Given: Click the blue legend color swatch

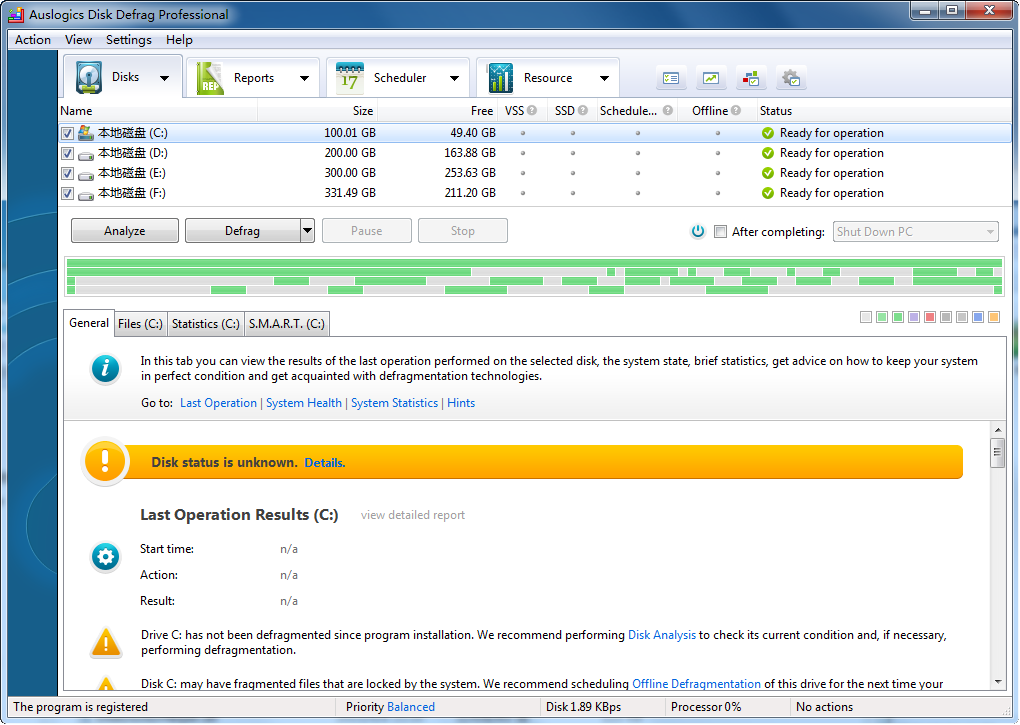Looking at the screenshot, I should click(x=978, y=317).
